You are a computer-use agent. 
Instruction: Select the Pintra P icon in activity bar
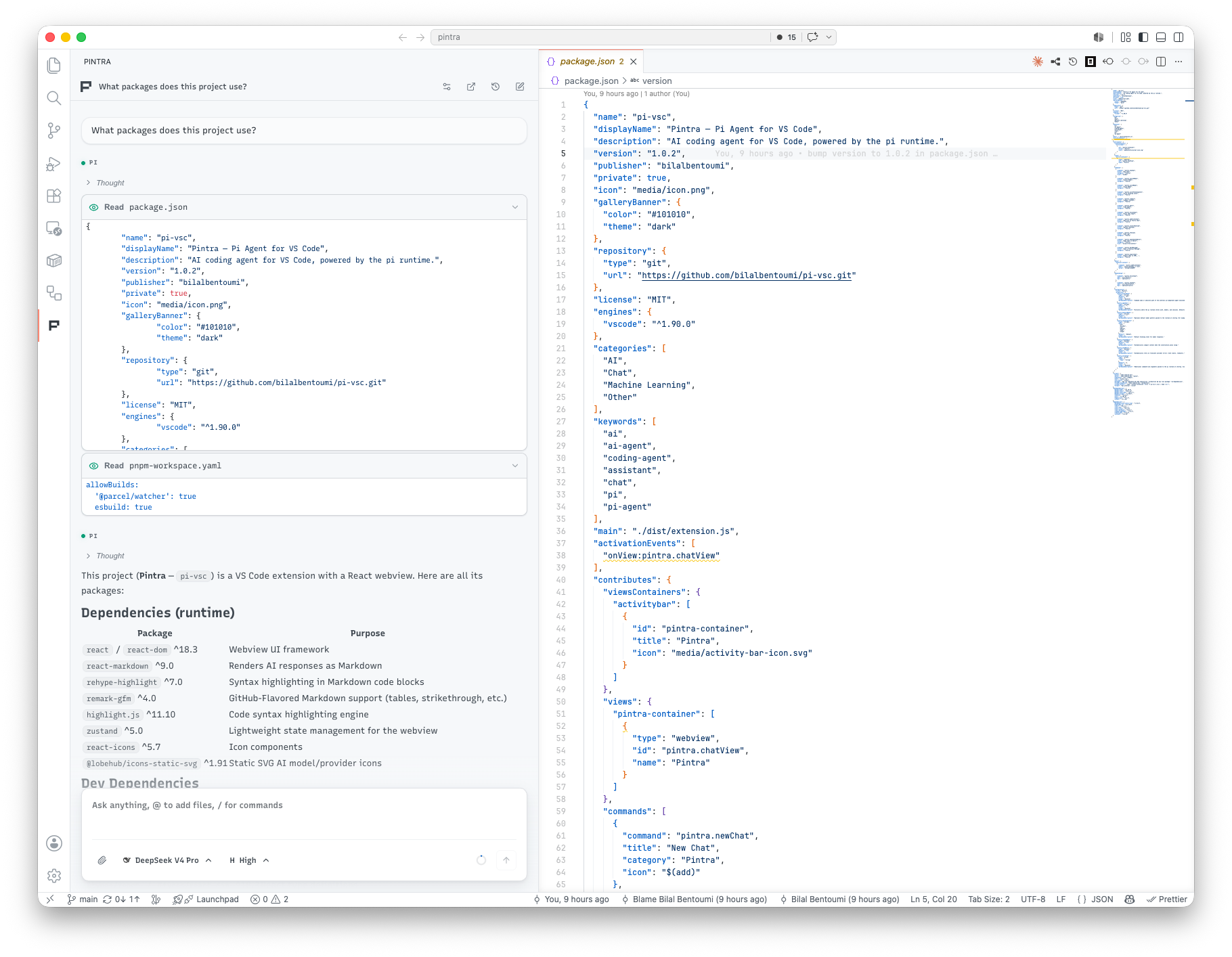(54, 326)
